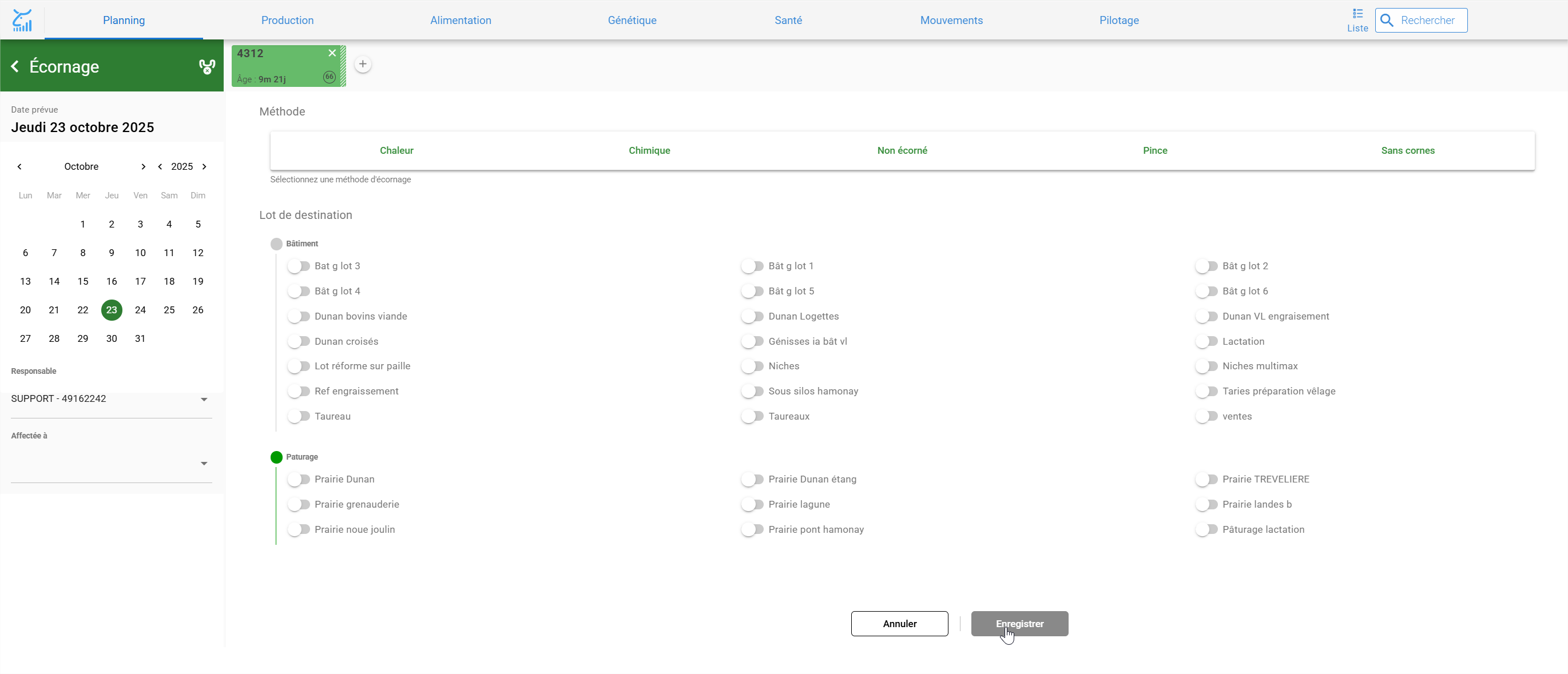Click the green Paturage group circle
This screenshot has width=1568, height=674.
[x=276, y=457]
